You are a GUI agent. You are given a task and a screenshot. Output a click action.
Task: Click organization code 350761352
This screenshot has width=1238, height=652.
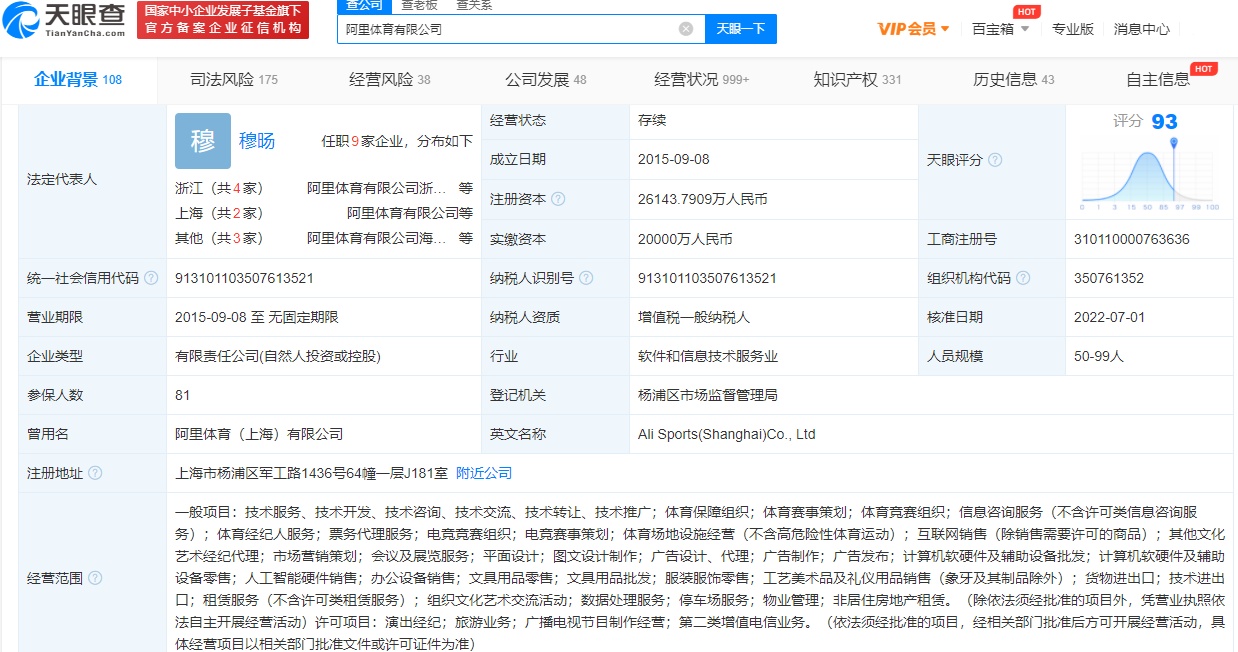click(x=1109, y=278)
